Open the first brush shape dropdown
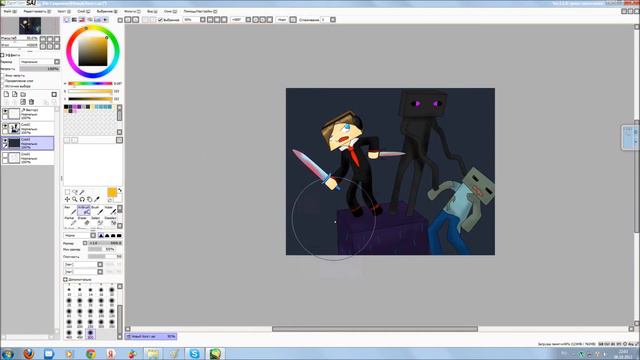Viewport: 640px width, 360px height. [x=100, y=264]
